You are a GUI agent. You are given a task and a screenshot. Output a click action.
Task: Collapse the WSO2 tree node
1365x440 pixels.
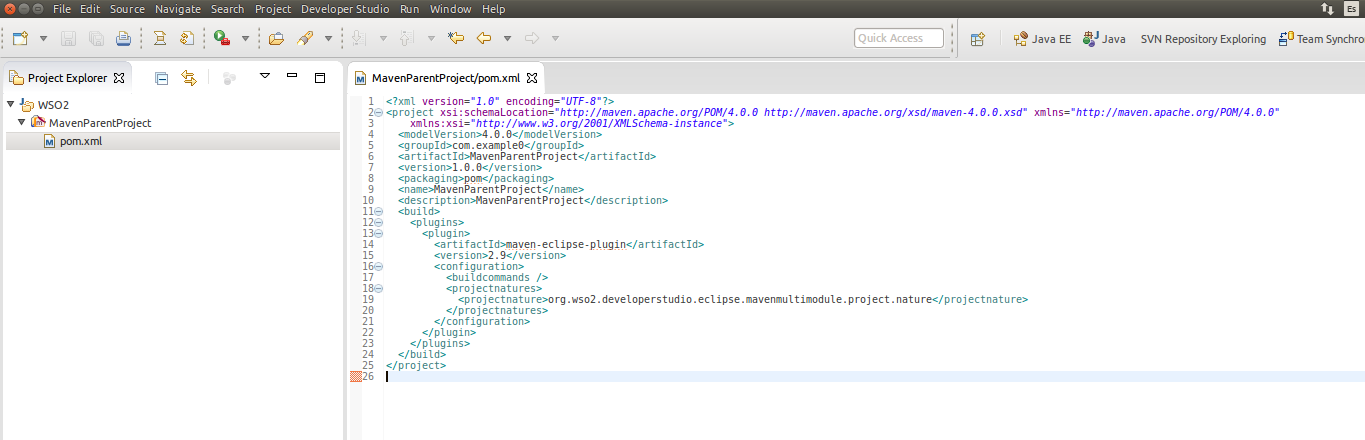click(11, 104)
